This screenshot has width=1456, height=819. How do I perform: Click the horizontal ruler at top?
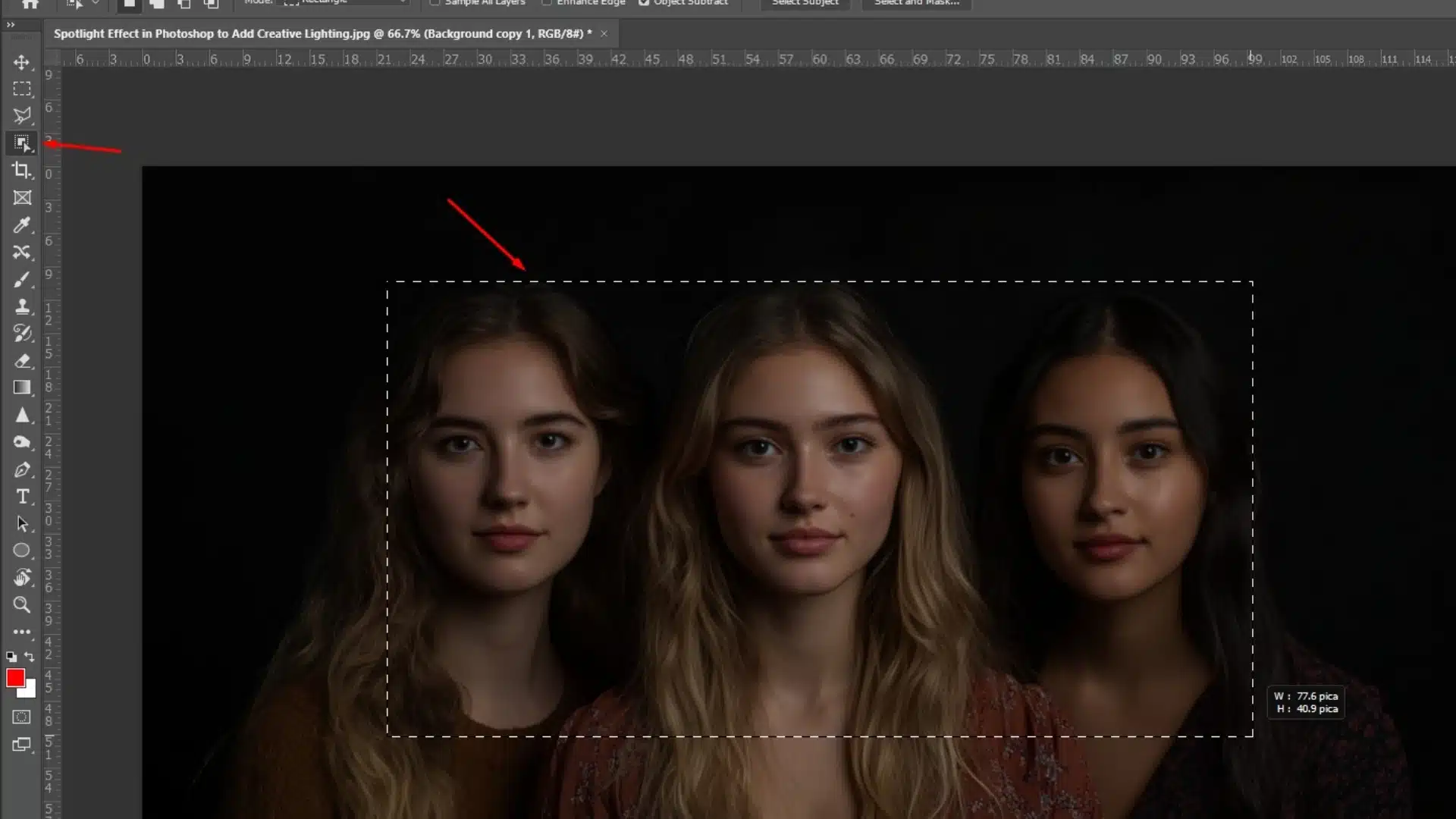[x=758, y=58]
